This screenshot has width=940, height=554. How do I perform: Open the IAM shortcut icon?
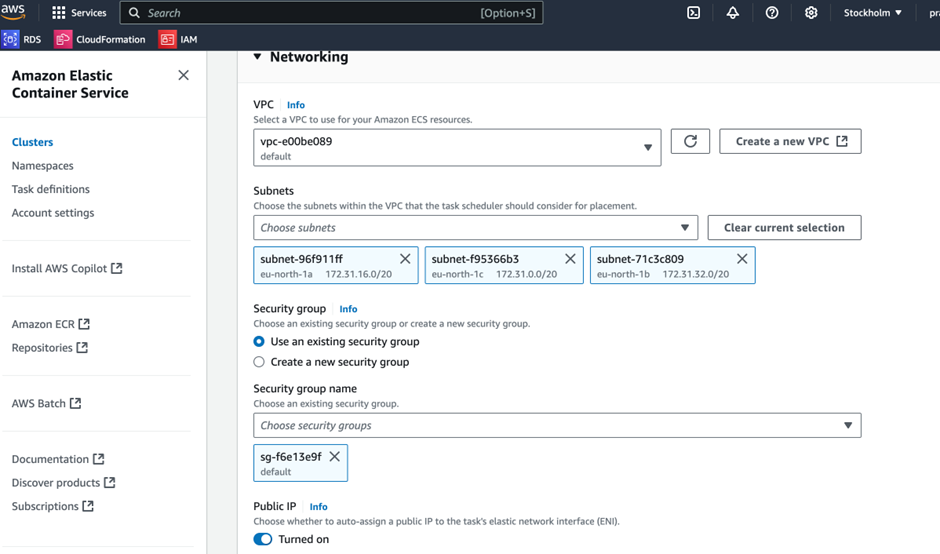pyautogui.click(x=167, y=39)
